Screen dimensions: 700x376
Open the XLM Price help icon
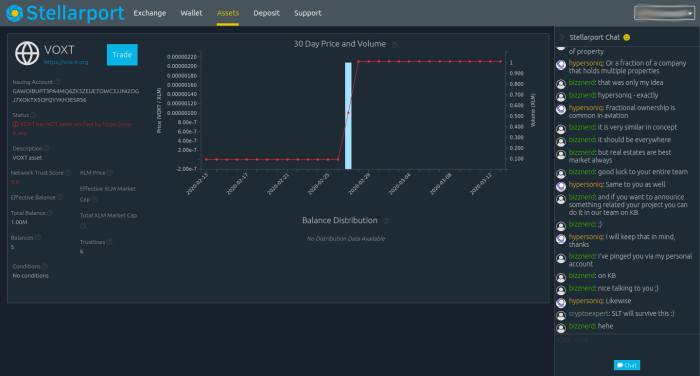[x=110, y=173]
